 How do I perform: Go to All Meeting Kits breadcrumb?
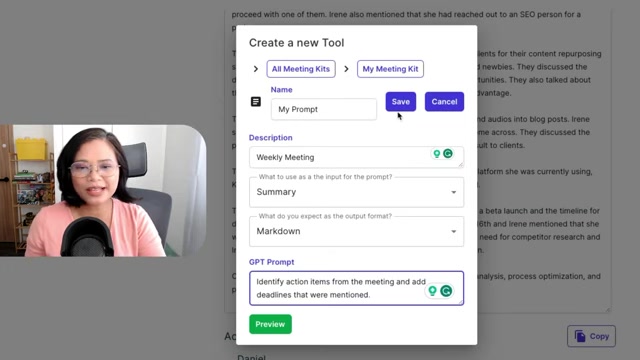pos(301,69)
